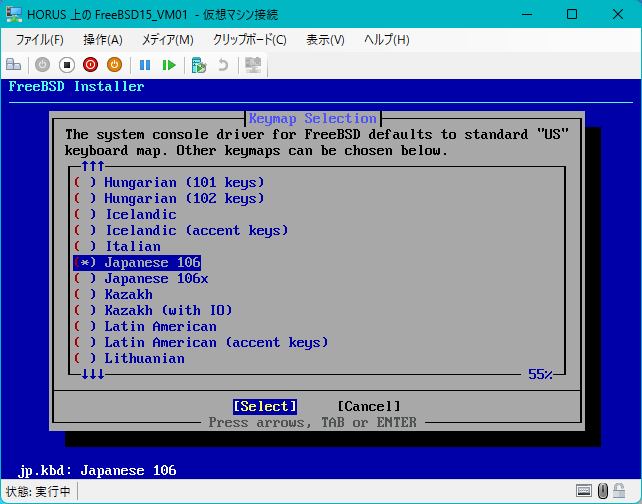Click the Keymap Selection dialog title
The height and width of the screenshot is (504, 642).
313,118
